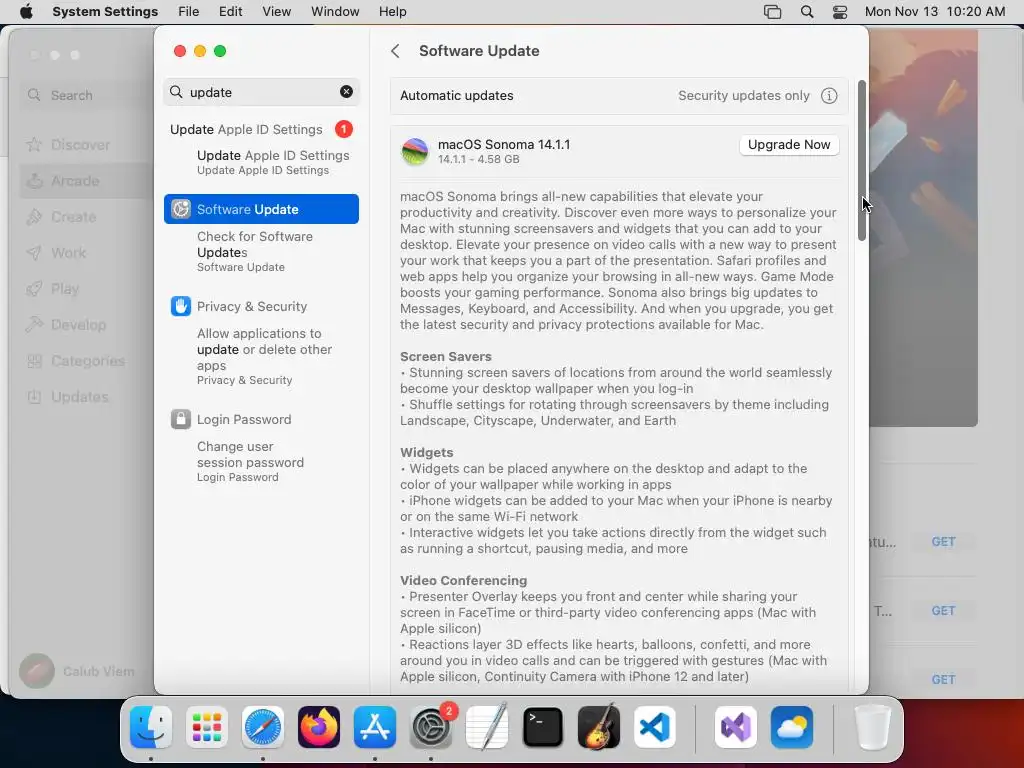
Task: Click Search field in App Store window
Action: tap(85, 95)
